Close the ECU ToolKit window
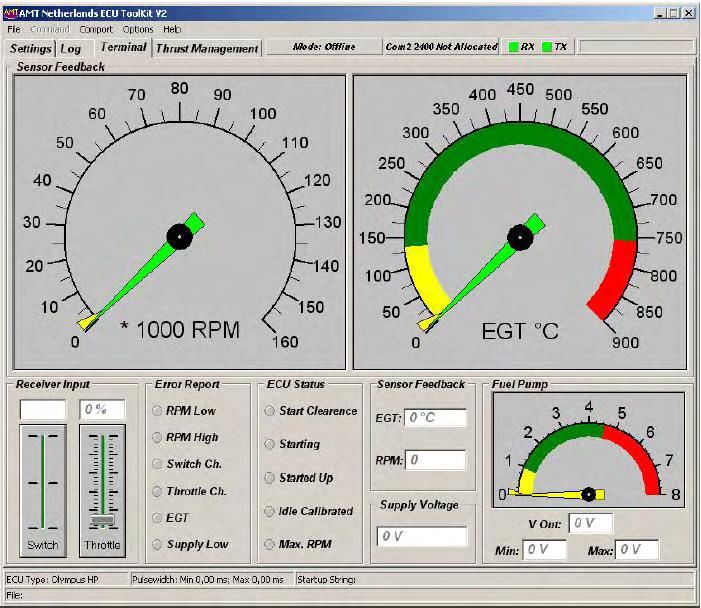 tap(689, 13)
